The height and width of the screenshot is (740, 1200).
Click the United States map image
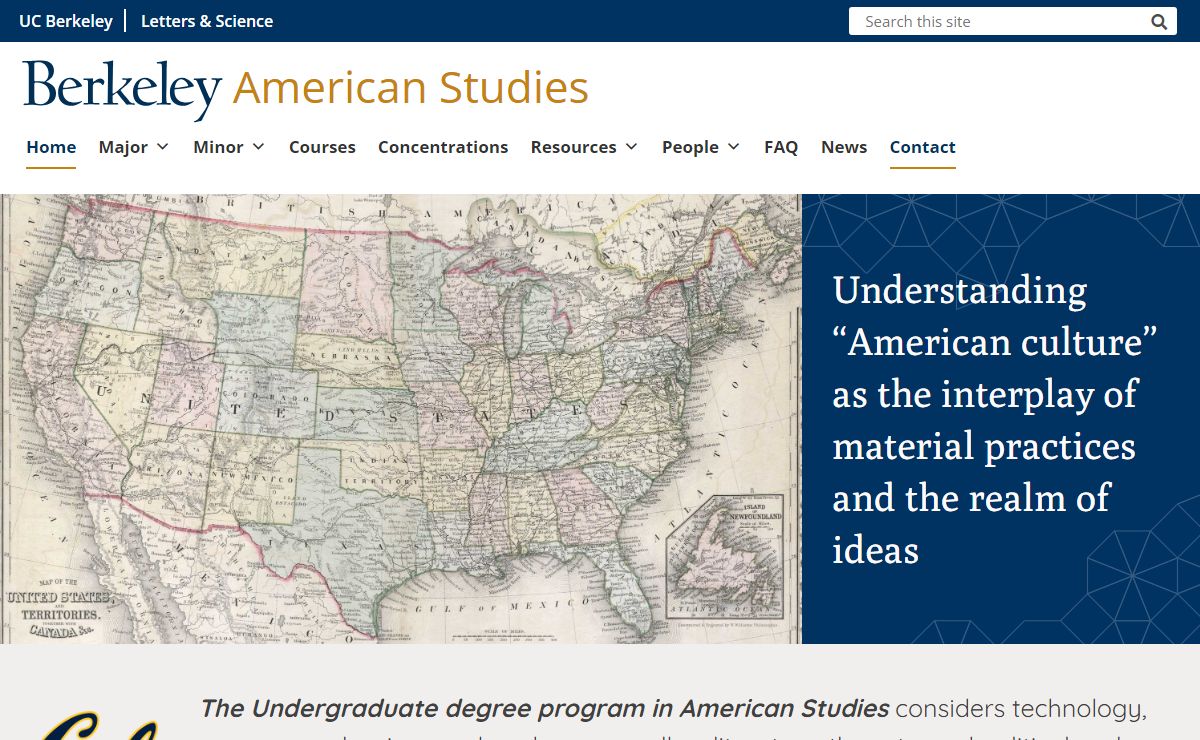[400, 418]
